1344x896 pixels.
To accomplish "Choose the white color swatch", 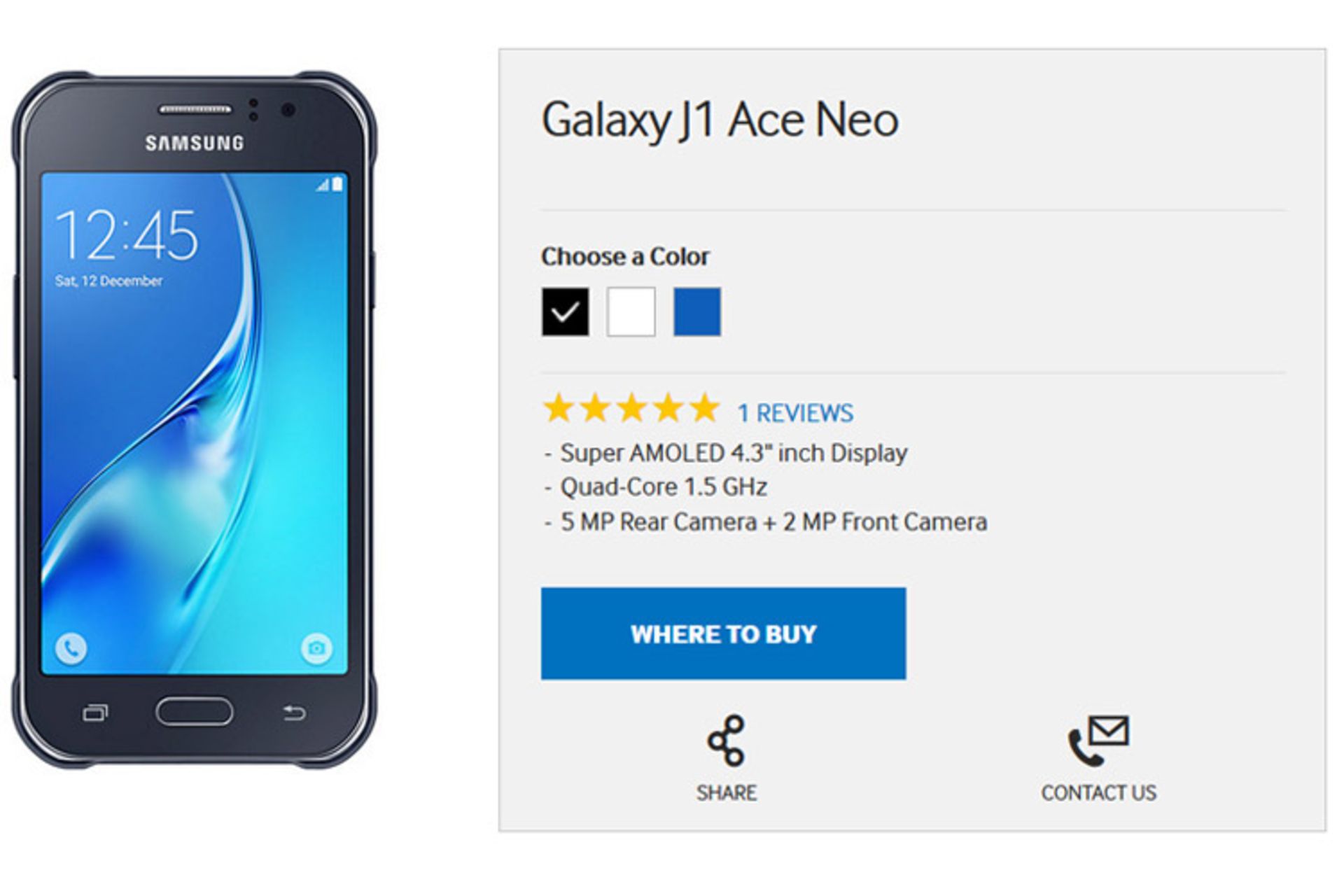I will [631, 311].
